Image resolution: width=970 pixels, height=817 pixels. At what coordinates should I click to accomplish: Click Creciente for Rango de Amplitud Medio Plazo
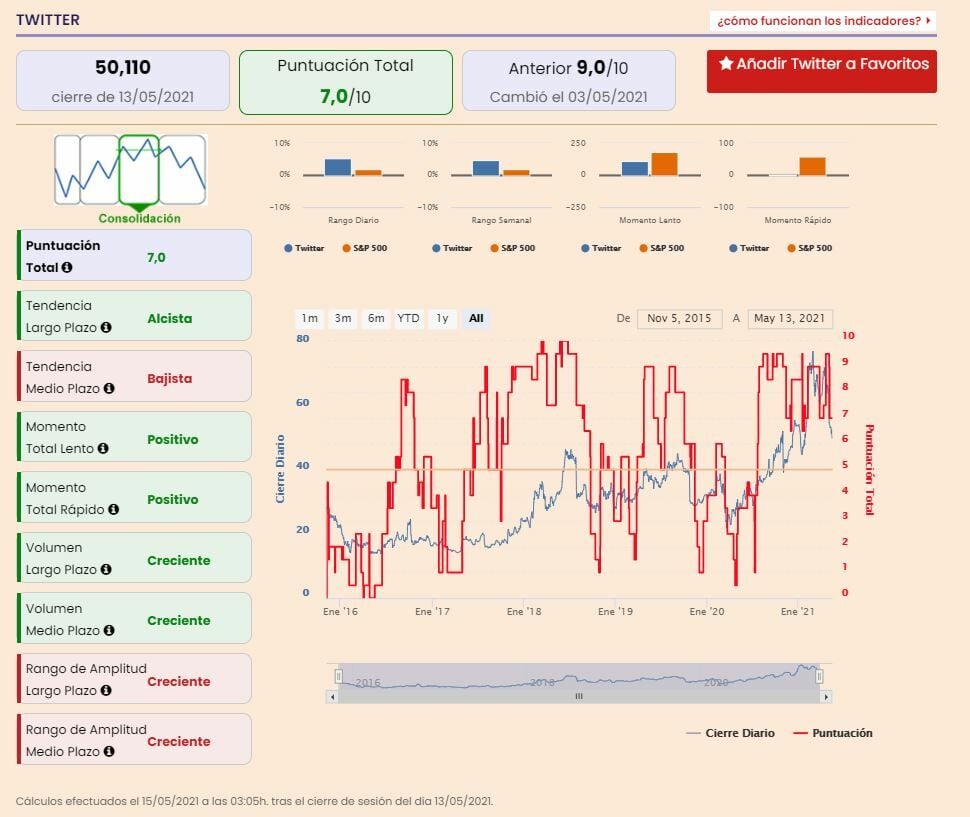[179, 741]
